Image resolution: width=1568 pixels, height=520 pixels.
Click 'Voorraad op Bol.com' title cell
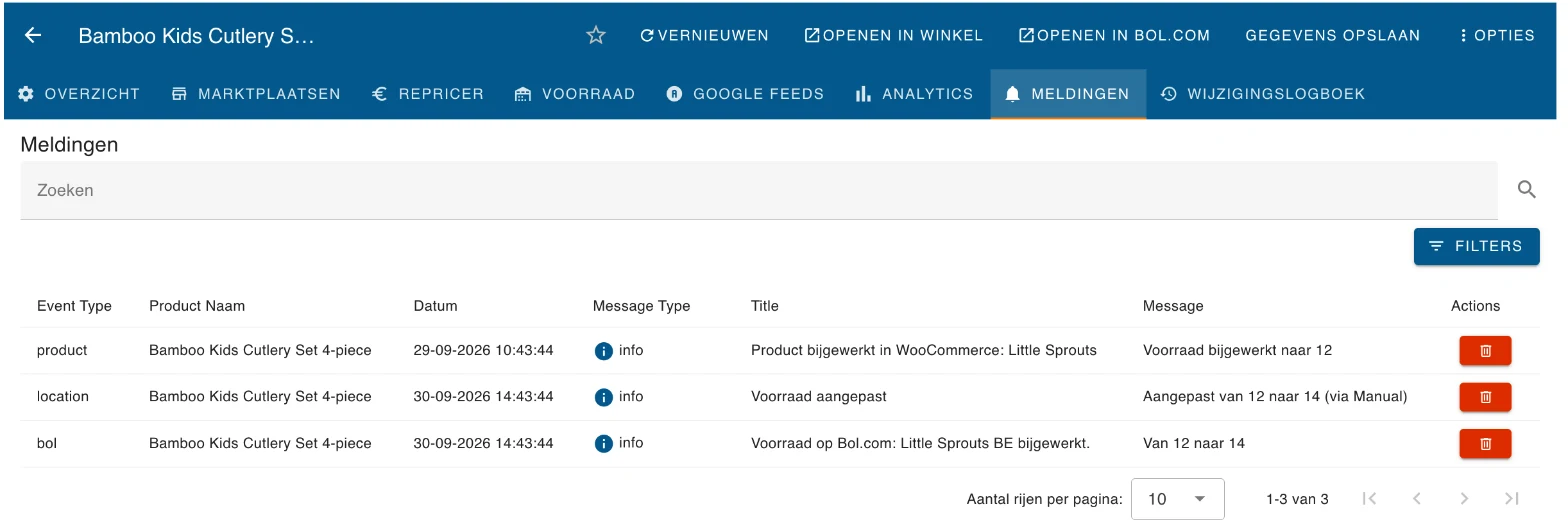(920, 443)
